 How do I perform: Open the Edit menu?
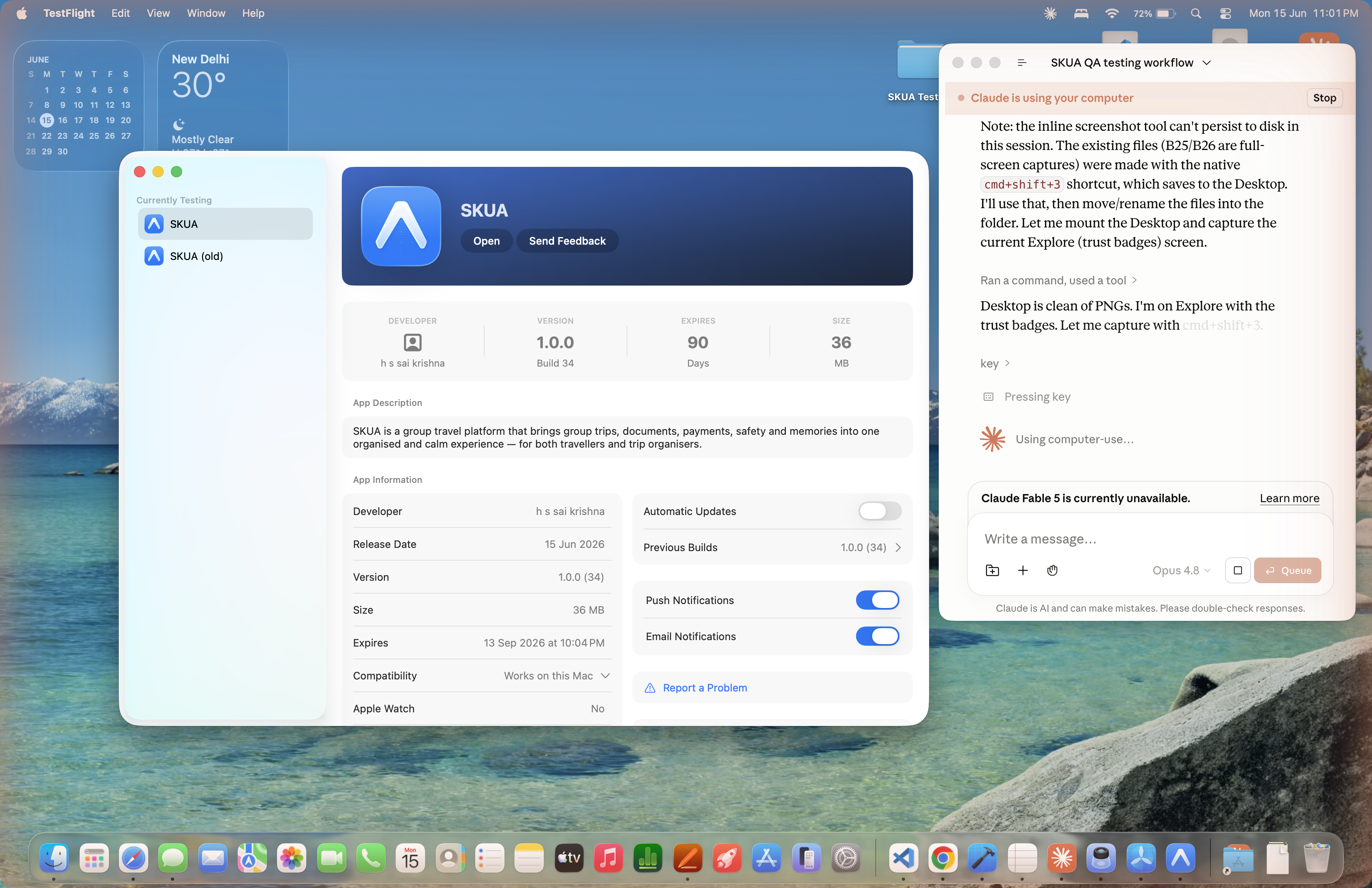(x=120, y=13)
